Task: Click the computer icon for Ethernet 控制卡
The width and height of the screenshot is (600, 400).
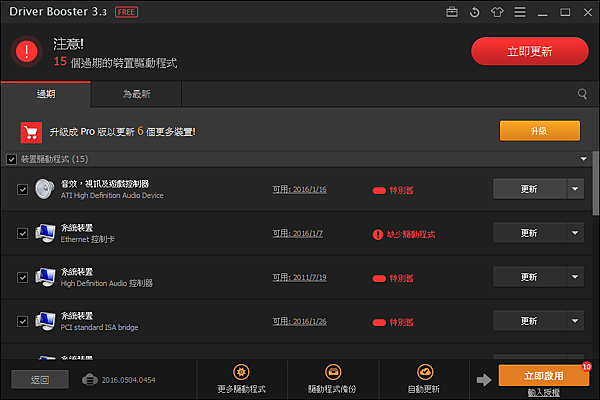Action: pyautogui.click(x=45, y=233)
